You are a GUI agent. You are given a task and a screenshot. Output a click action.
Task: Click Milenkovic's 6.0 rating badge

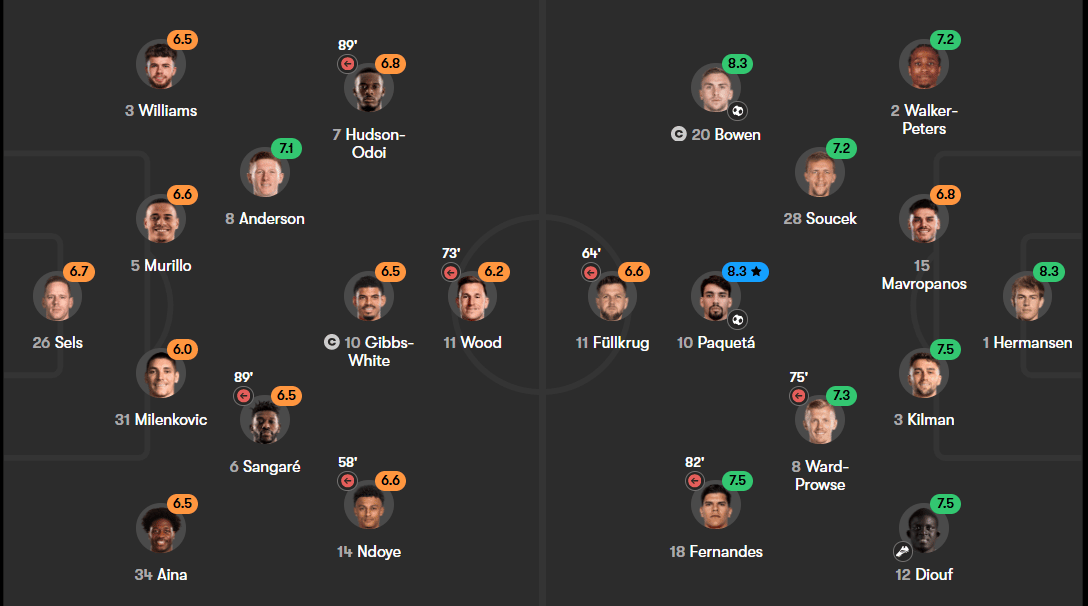182,349
